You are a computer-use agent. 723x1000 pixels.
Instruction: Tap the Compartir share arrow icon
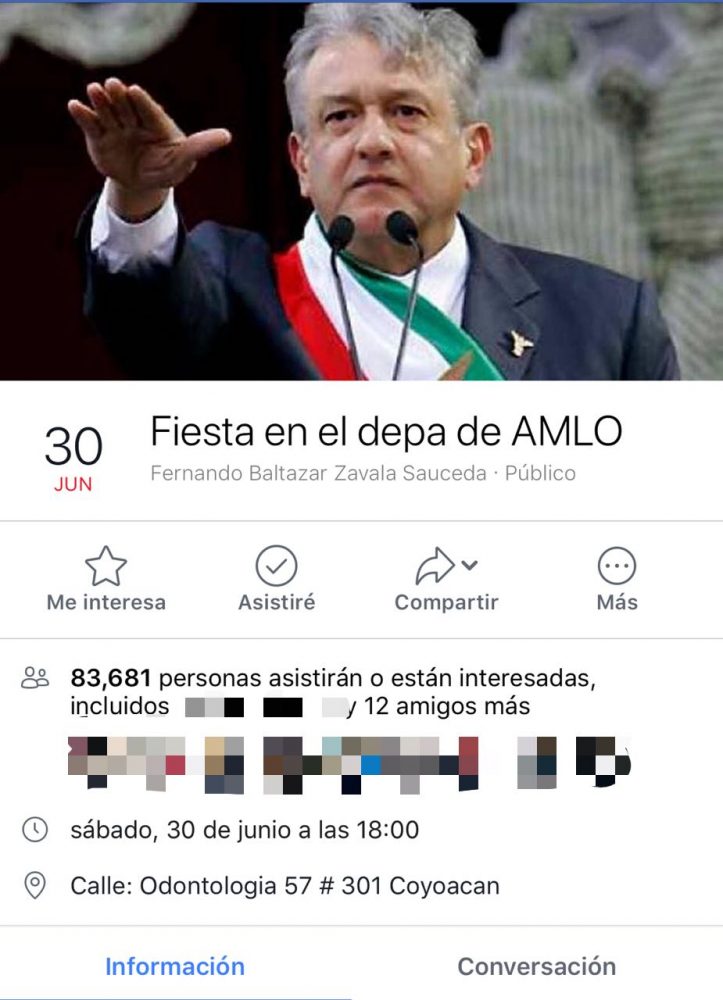coord(435,566)
